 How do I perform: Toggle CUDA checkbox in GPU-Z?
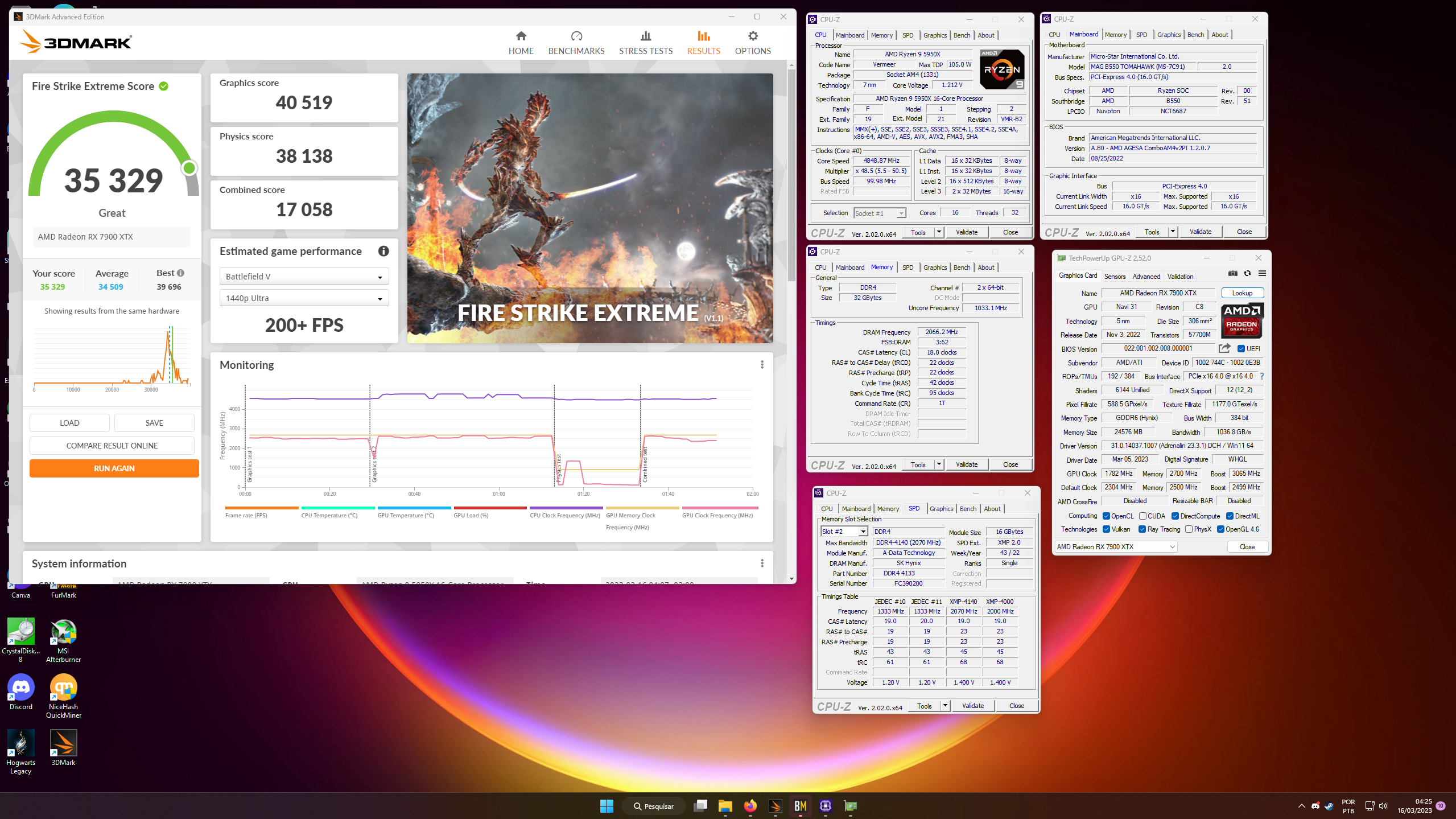1142,516
